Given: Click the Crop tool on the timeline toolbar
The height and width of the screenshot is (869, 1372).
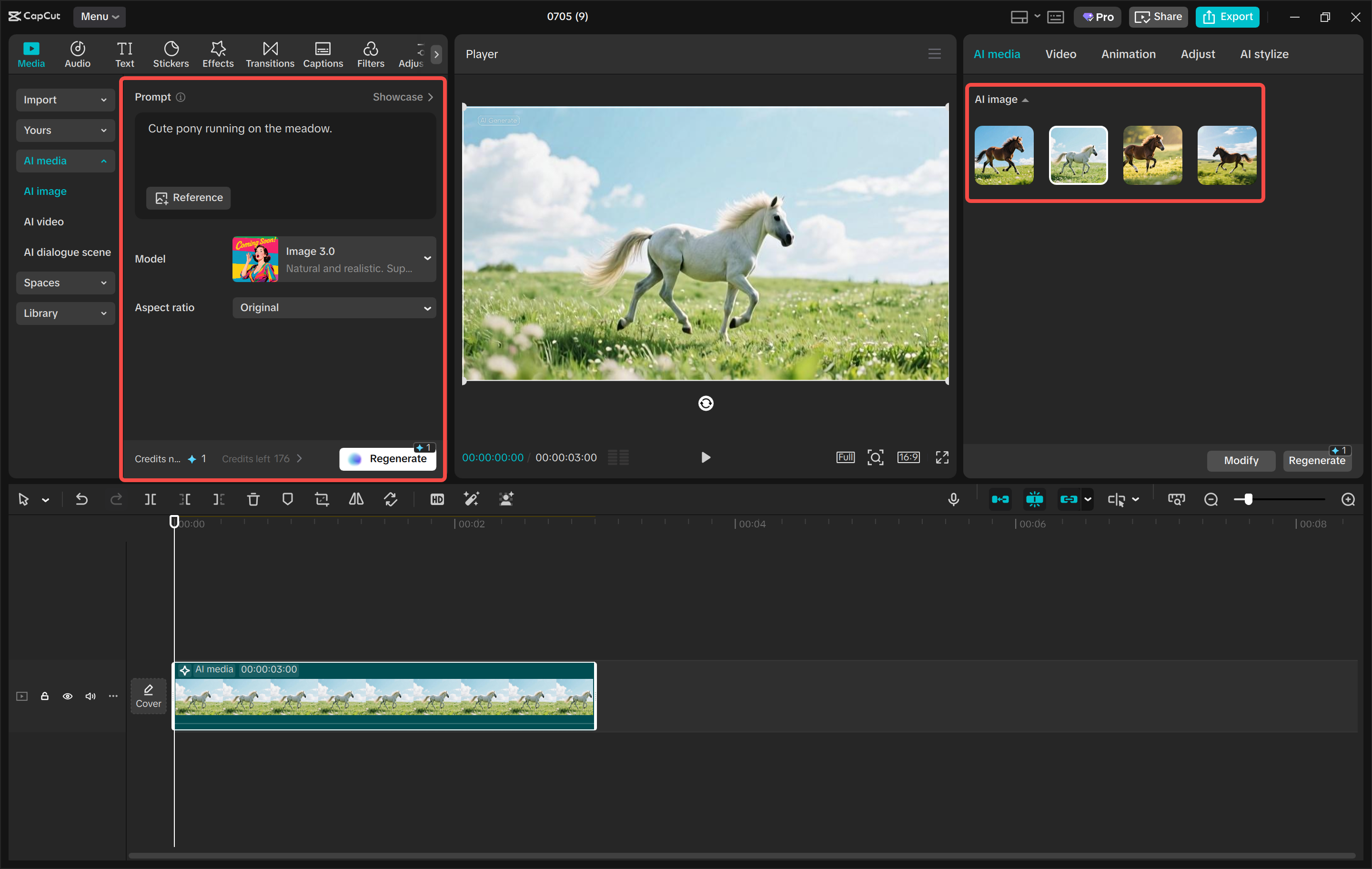Looking at the screenshot, I should 322,499.
